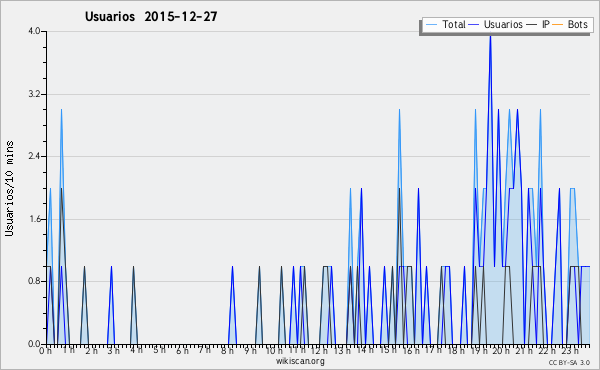This screenshot has width=600, height=370.
Task: Click the orange Bots line swatch
Action: [x=558, y=25]
